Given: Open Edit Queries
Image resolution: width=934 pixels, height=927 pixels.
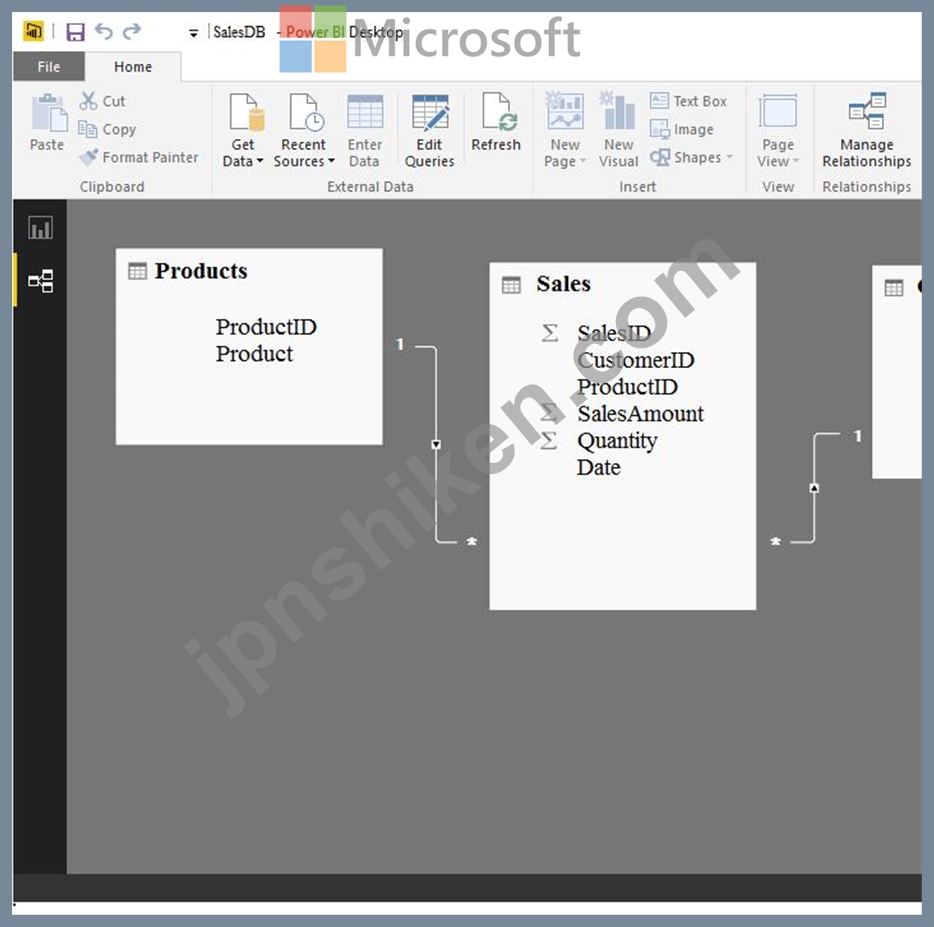Looking at the screenshot, I should coord(429,131).
